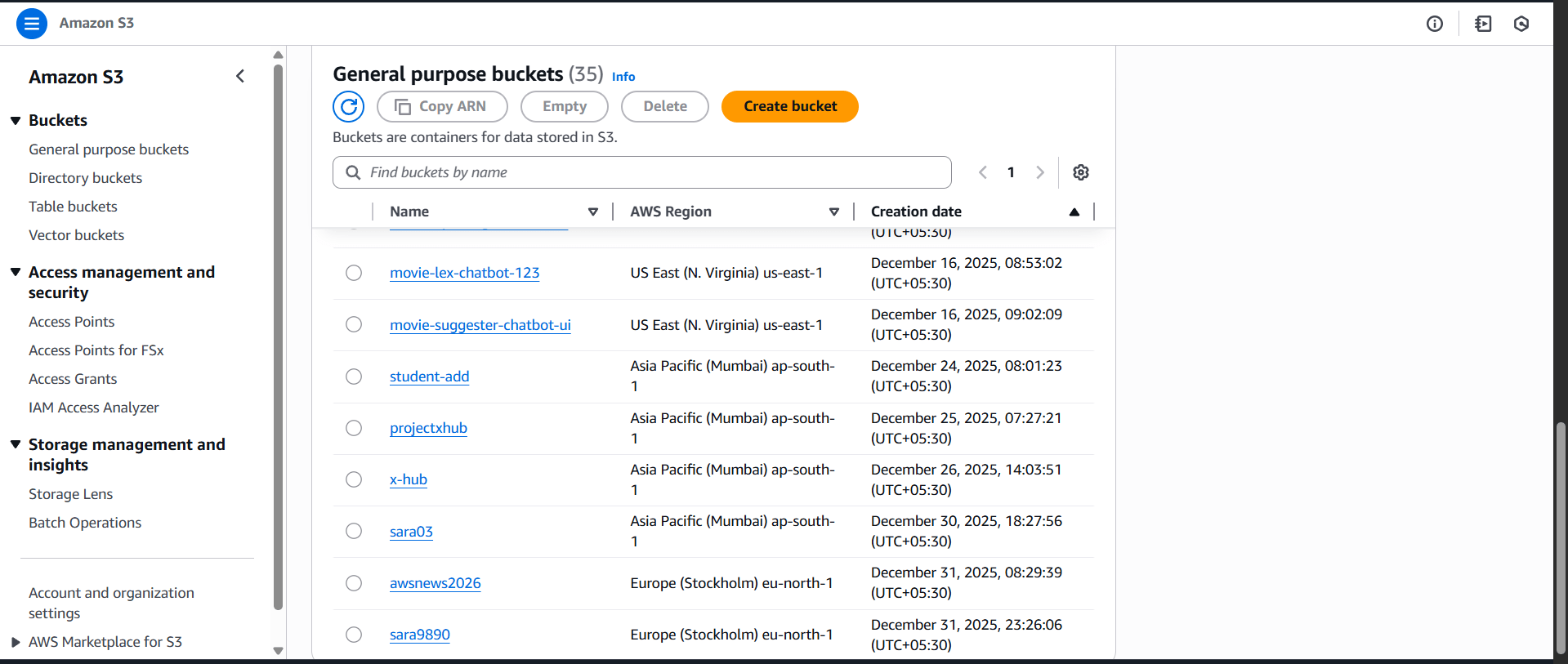The image size is (1568, 664).
Task: Open the Amazon S3 hamburger menu
Action: tap(32, 24)
